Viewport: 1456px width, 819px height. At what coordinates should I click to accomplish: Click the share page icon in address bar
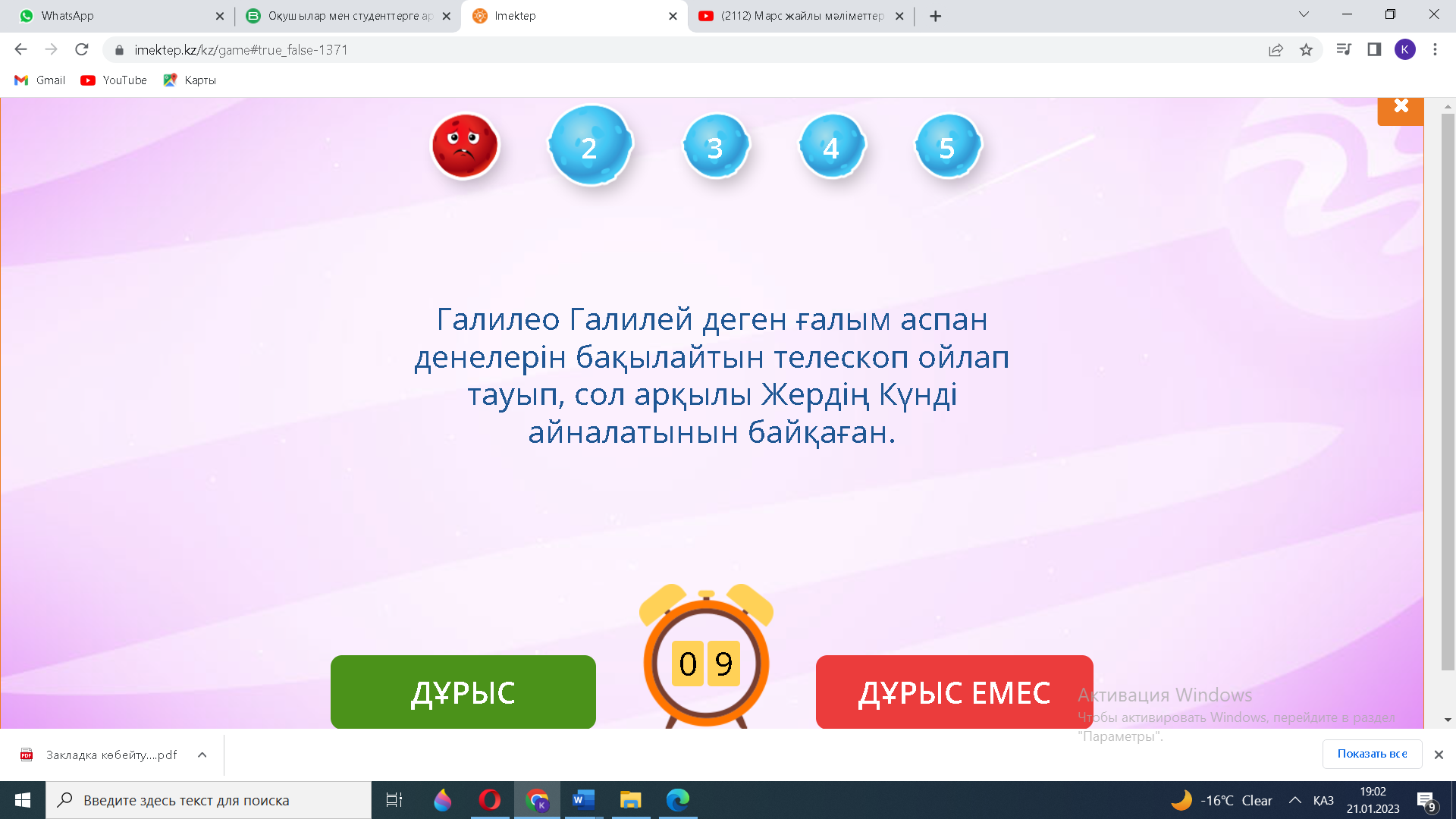click(1276, 50)
